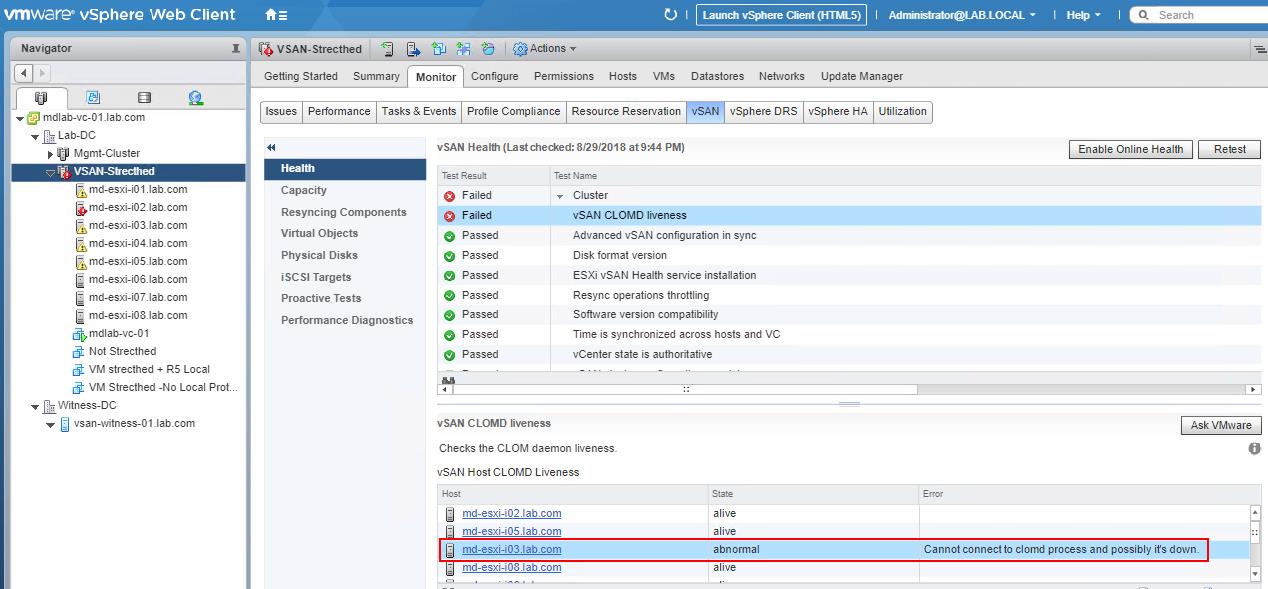Switch to Hosts and Clusters inventory view
Screen dimensions: 1268x589
point(41,98)
